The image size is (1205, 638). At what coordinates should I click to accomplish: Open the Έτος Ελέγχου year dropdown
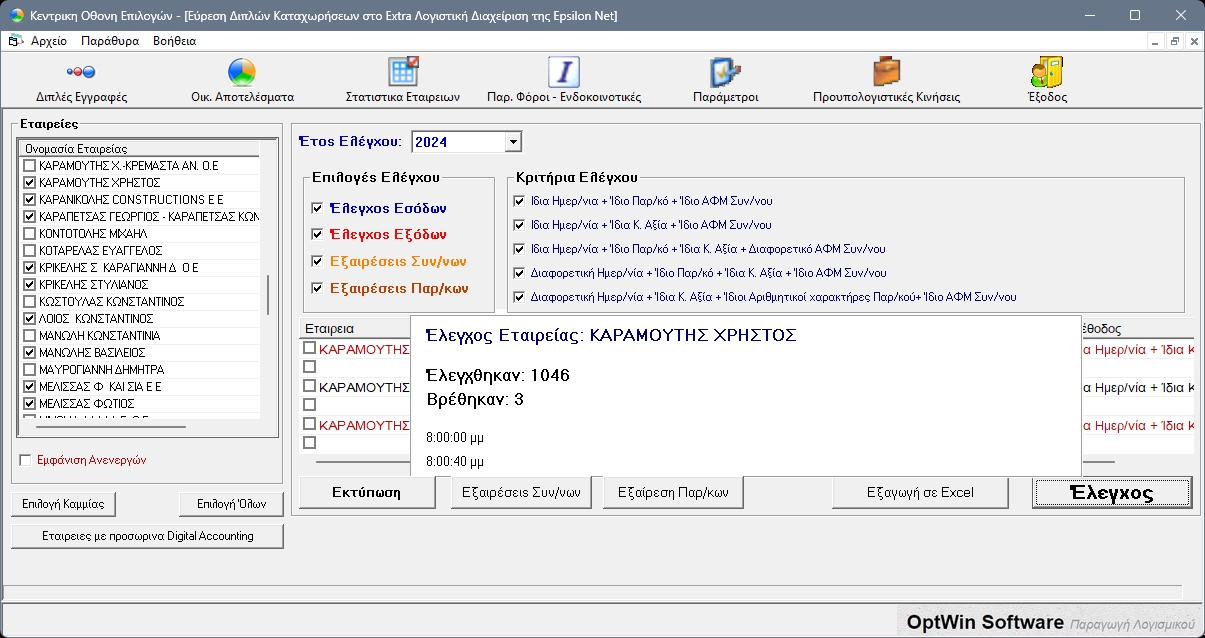pyautogui.click(x=513, y=142)
